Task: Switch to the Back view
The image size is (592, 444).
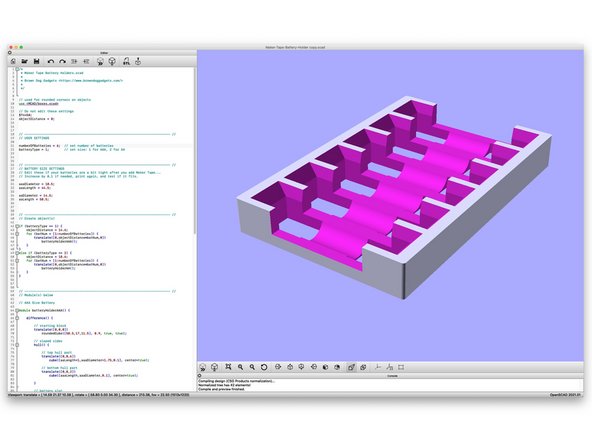Action: (x=337, y=367)
